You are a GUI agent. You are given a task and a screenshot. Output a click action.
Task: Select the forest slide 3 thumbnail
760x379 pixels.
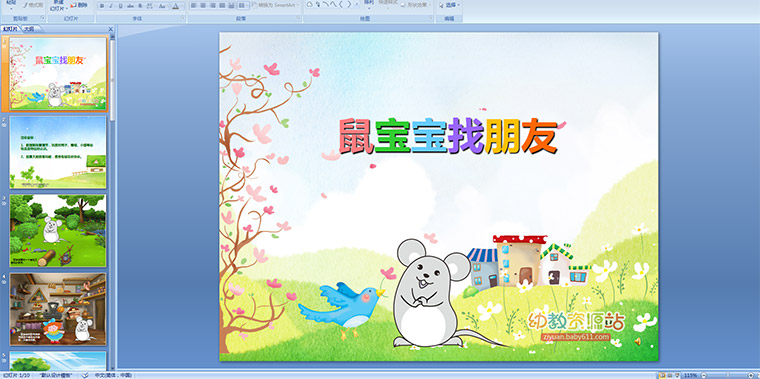[58, 231]
